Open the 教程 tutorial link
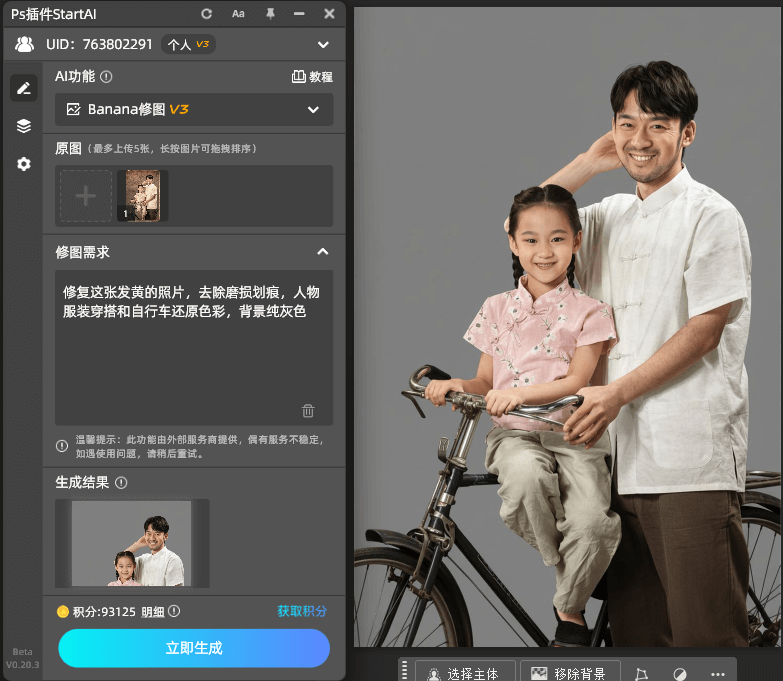783x681 pixels. (312, 76)
